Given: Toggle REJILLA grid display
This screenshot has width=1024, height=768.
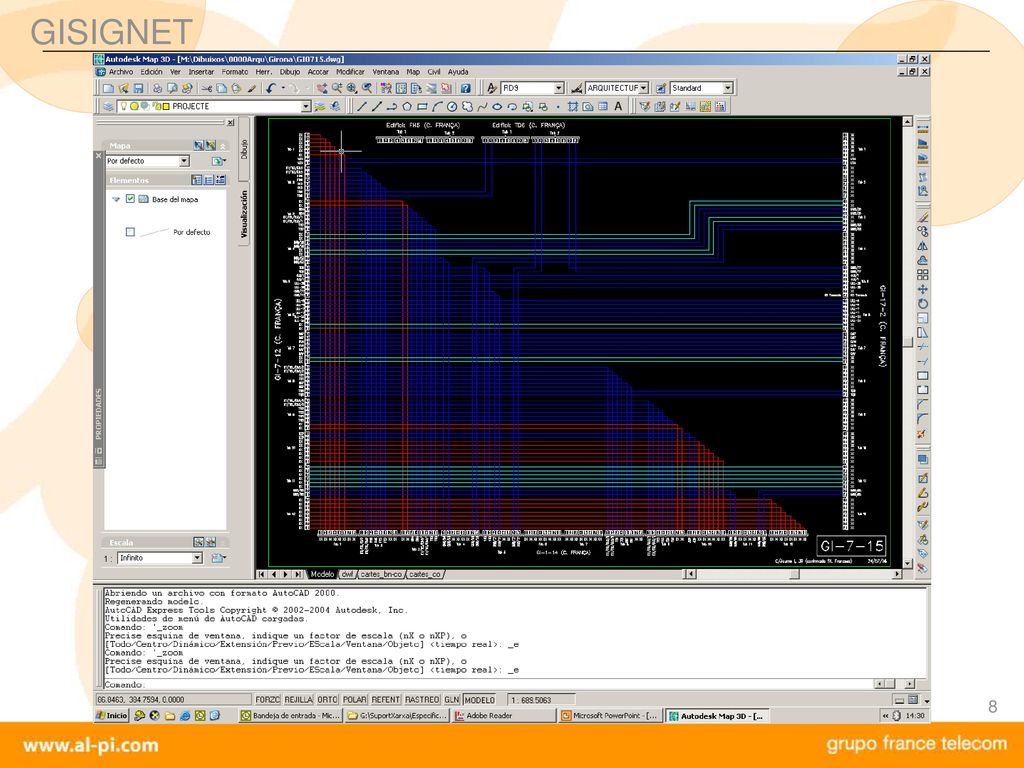Looking at the screenshot, I should (298, 699).
